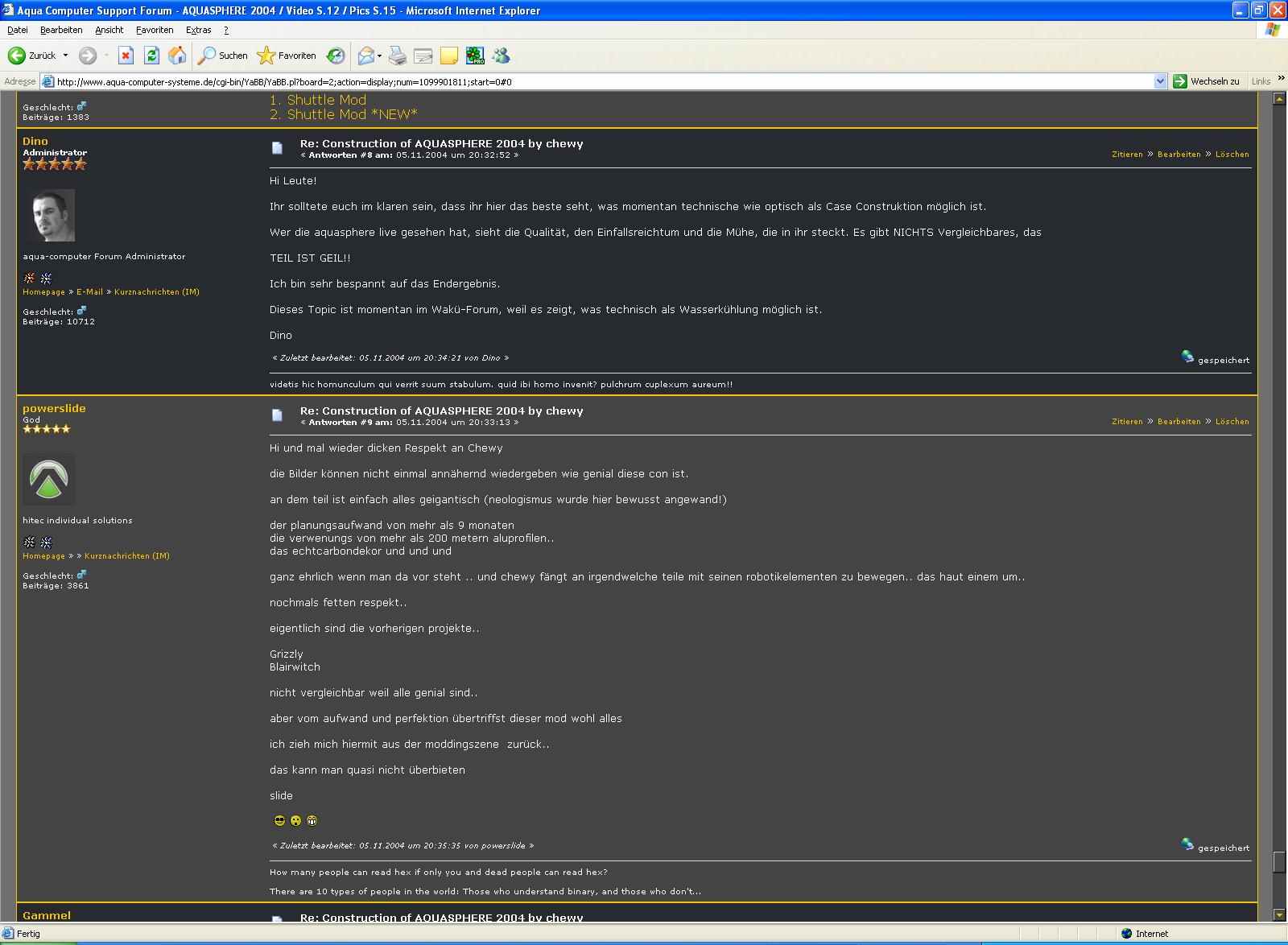The height and width of the screenshot is (945, 1288).
Task: Click Löschen on powerslide's post
Action: [x=1232, y=421]
